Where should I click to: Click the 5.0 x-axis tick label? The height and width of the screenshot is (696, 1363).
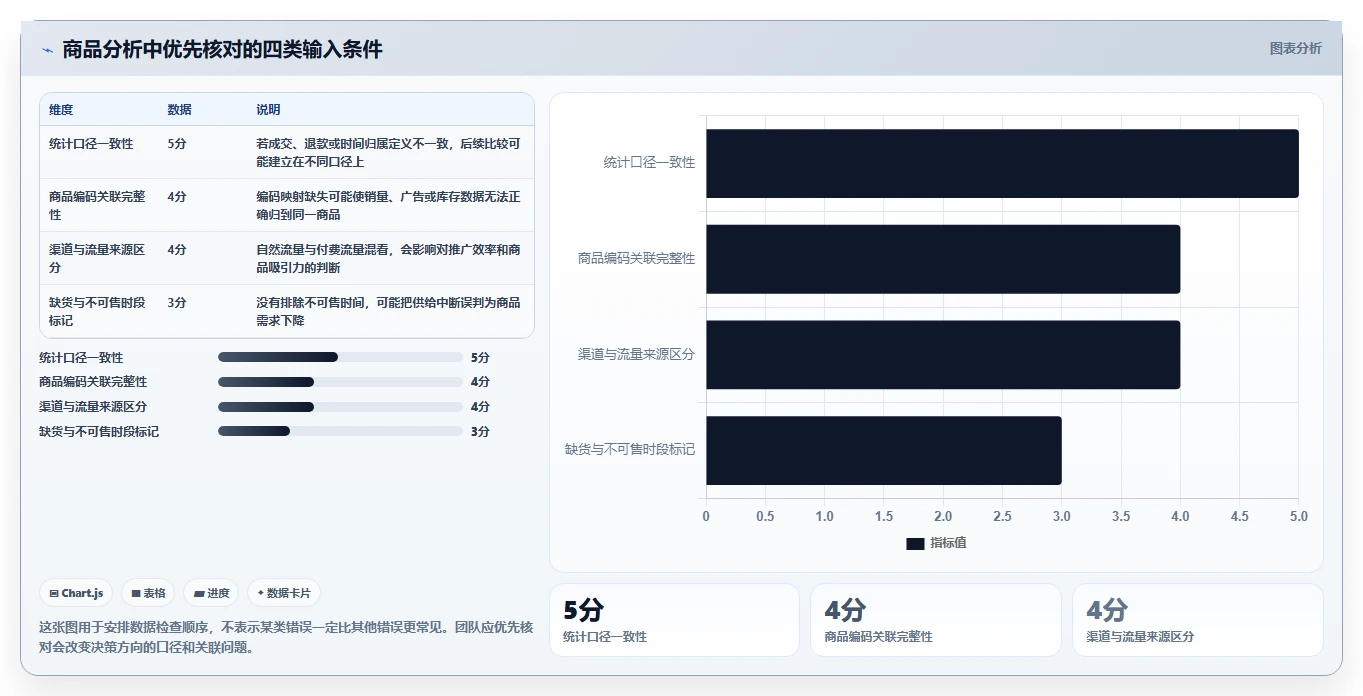point(1298,517)
